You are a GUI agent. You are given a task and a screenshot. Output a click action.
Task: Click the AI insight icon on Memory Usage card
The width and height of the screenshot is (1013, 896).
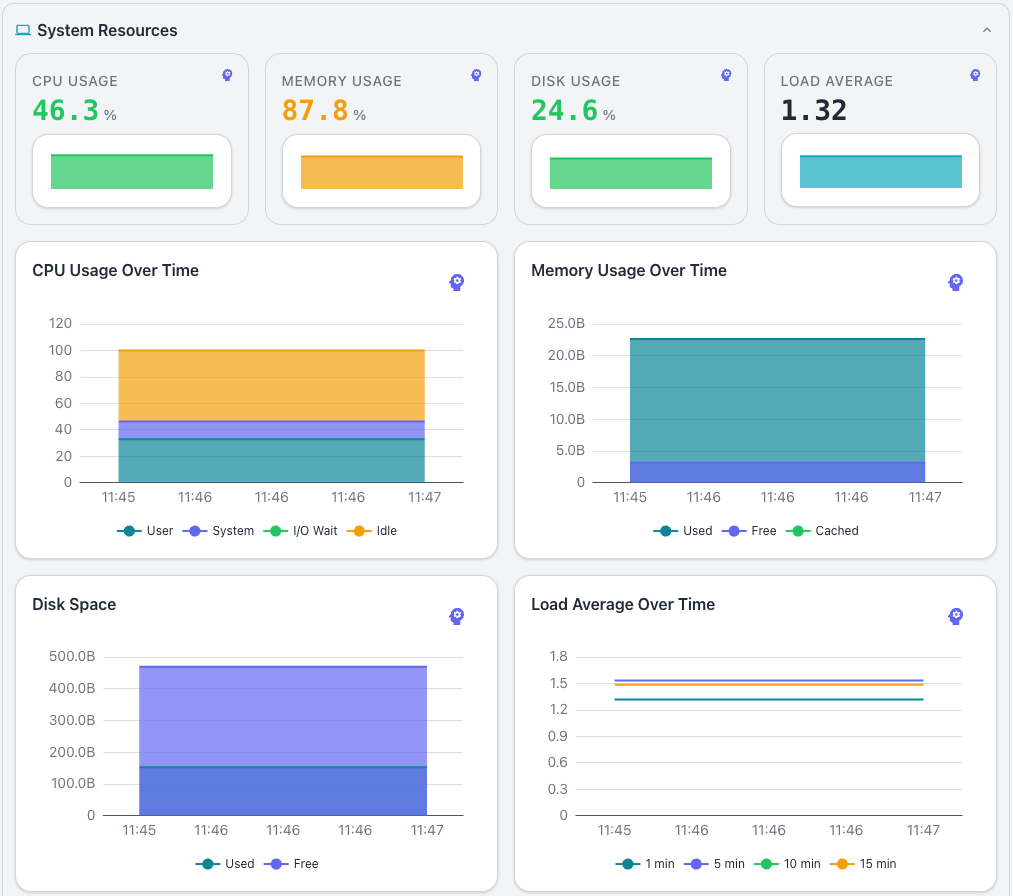[x=476, y=75]
